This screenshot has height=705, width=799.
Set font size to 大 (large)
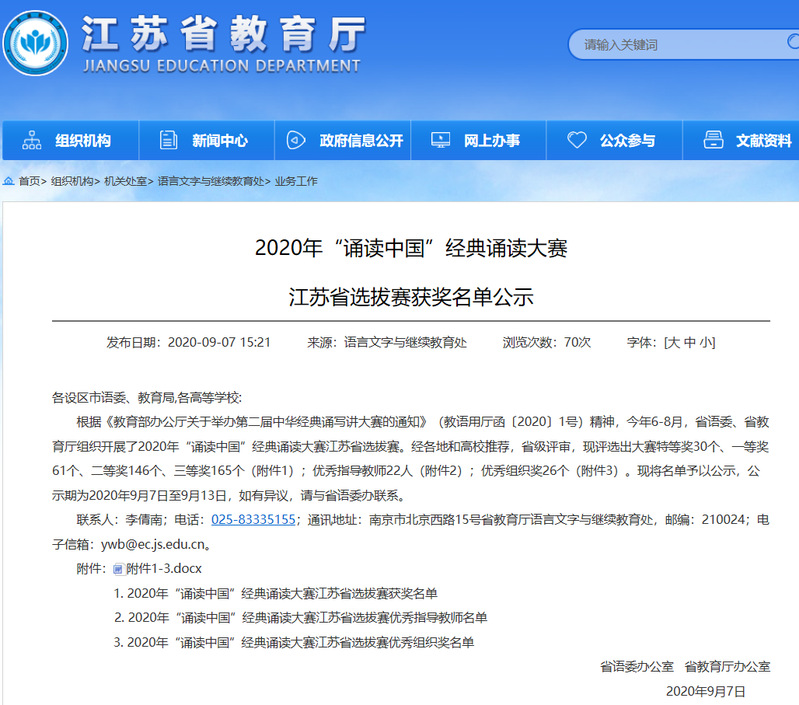pos(674,342)
